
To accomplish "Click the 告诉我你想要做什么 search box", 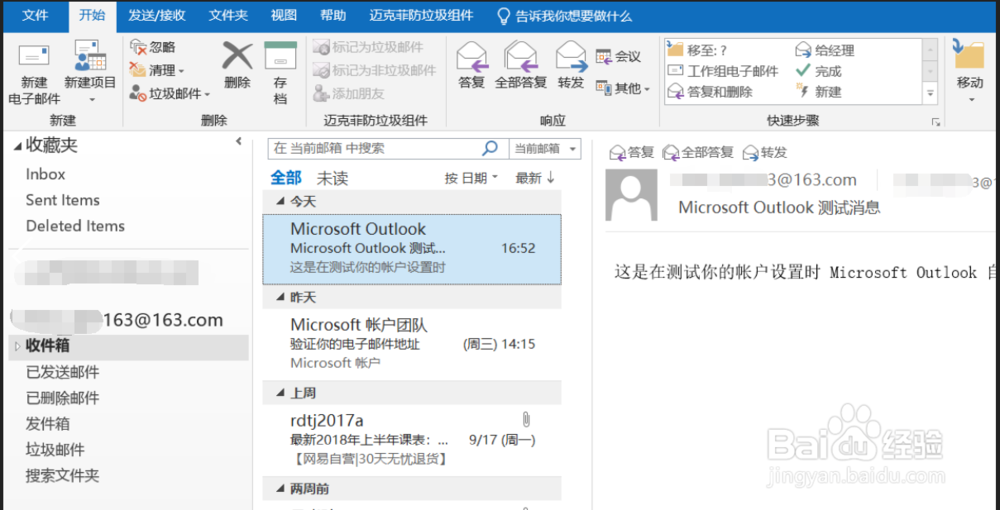I will pos(564,16).
